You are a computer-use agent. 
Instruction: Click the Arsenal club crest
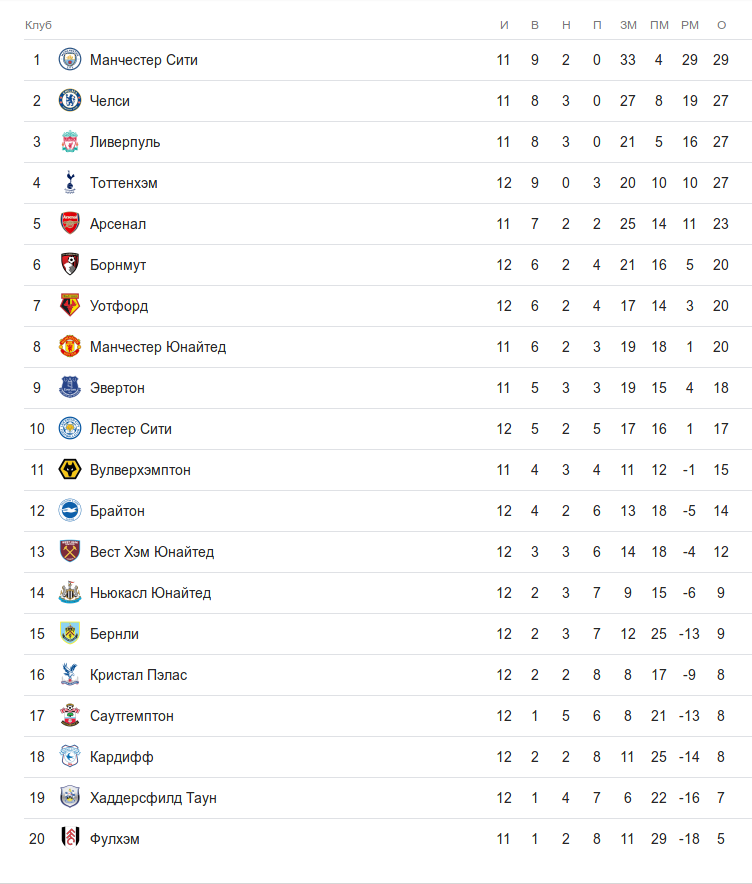tap(70, 224)
